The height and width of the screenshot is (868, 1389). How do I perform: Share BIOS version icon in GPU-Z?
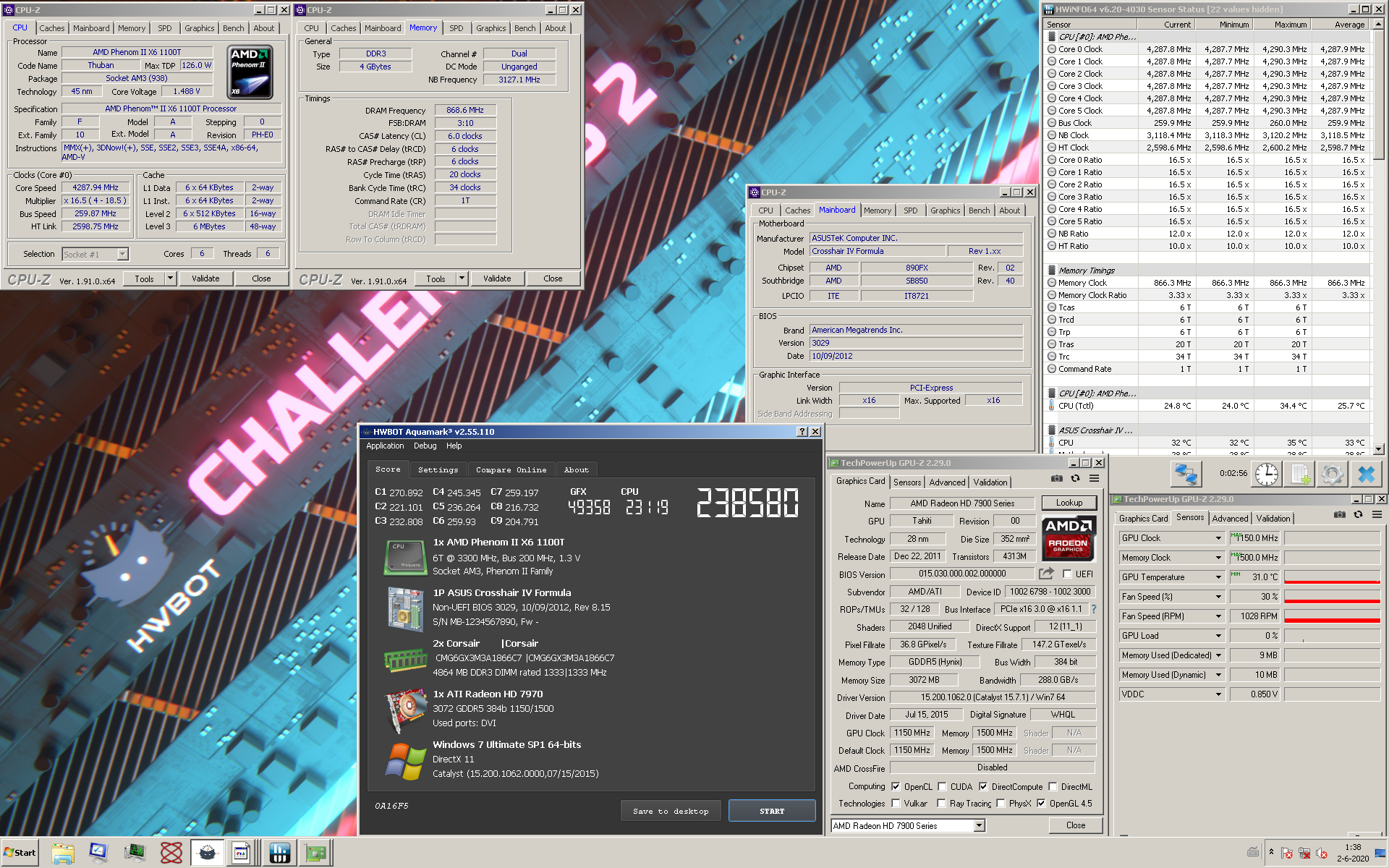1046,574
